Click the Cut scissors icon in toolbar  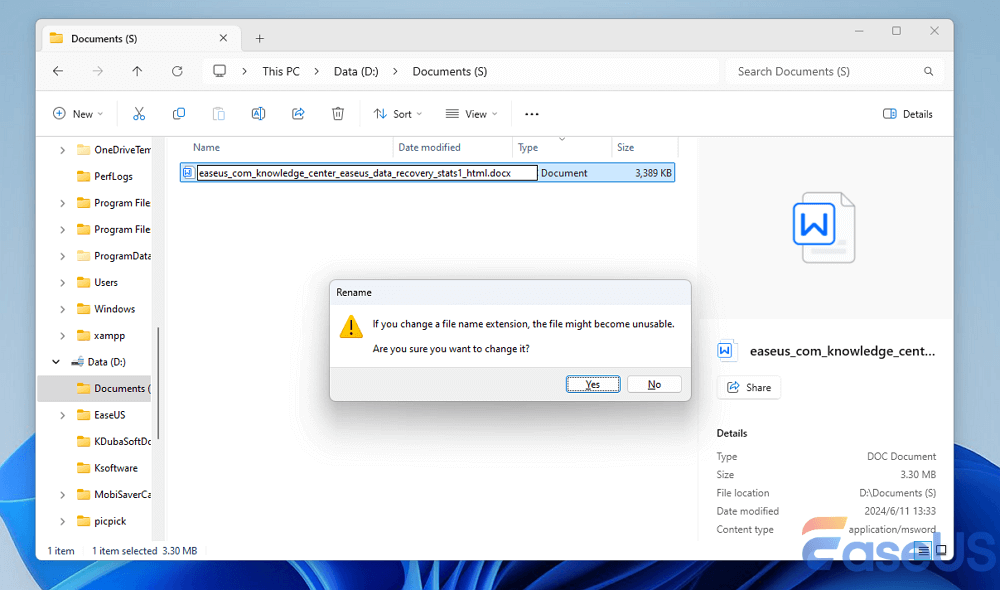[139, 114]
